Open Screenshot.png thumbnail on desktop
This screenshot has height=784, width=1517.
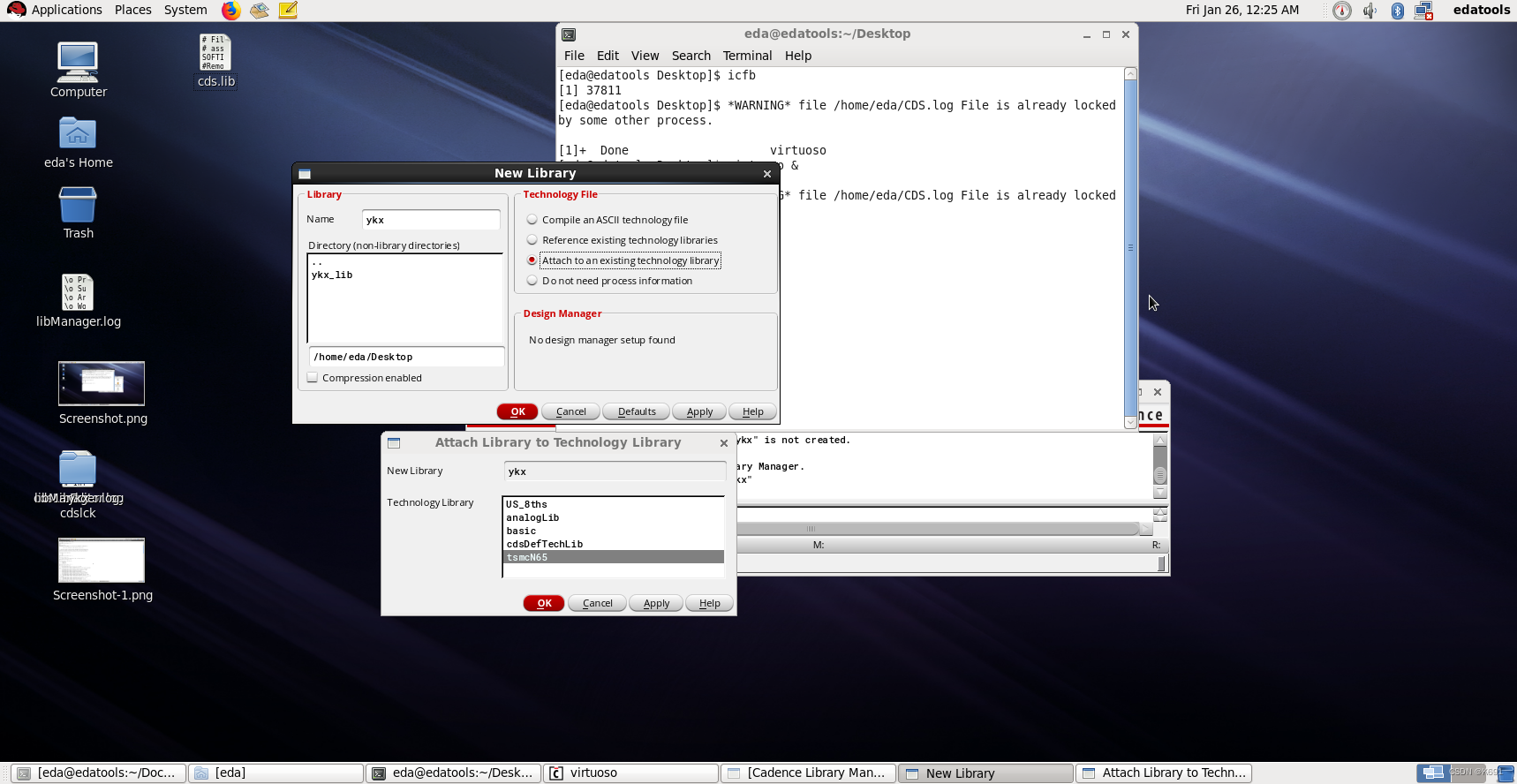102,383
